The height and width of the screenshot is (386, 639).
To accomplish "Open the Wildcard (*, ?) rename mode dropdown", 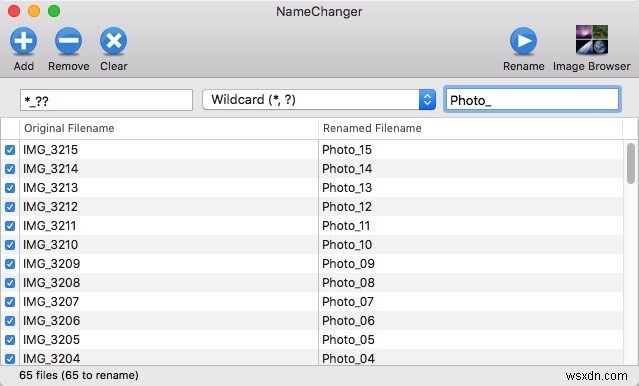I will coord(319,99).
